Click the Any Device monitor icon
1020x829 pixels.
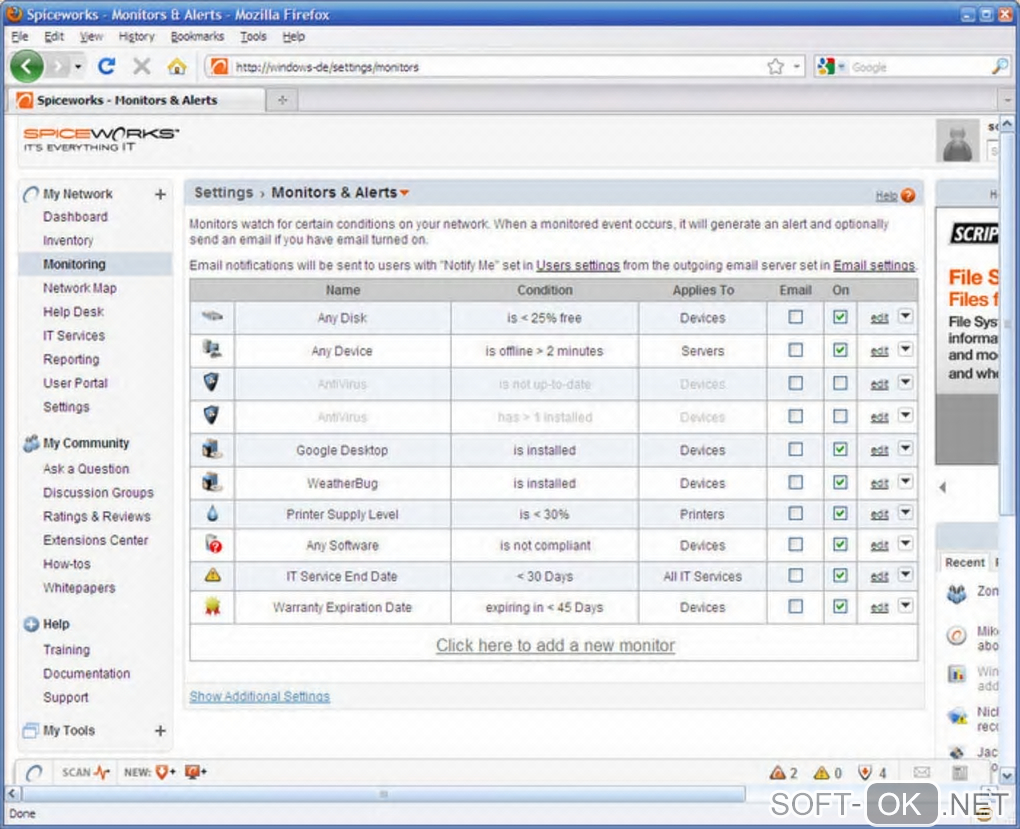(x=212, y=350)
